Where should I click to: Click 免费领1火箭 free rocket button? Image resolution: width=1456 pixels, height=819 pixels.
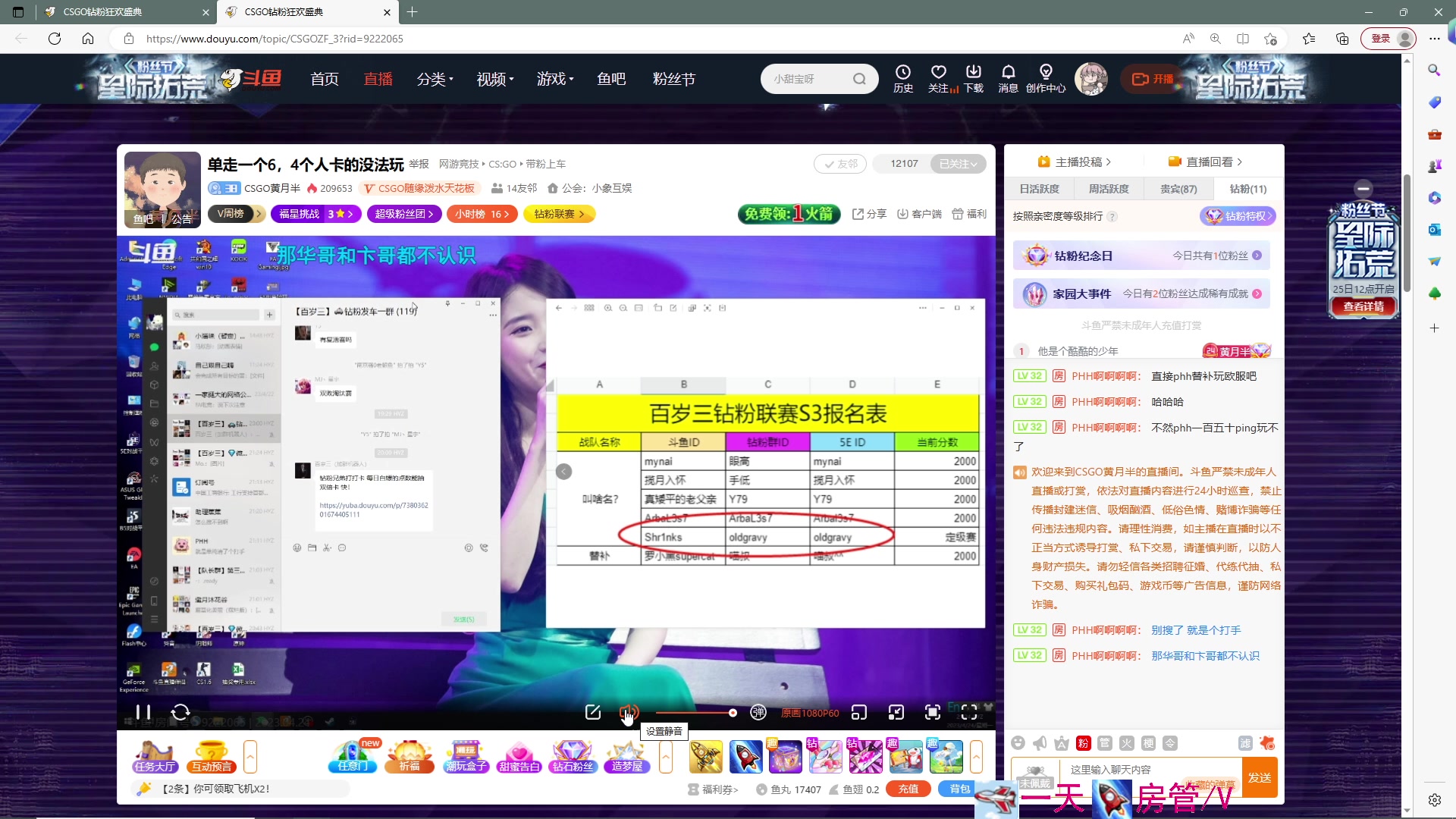pos(788,214)
